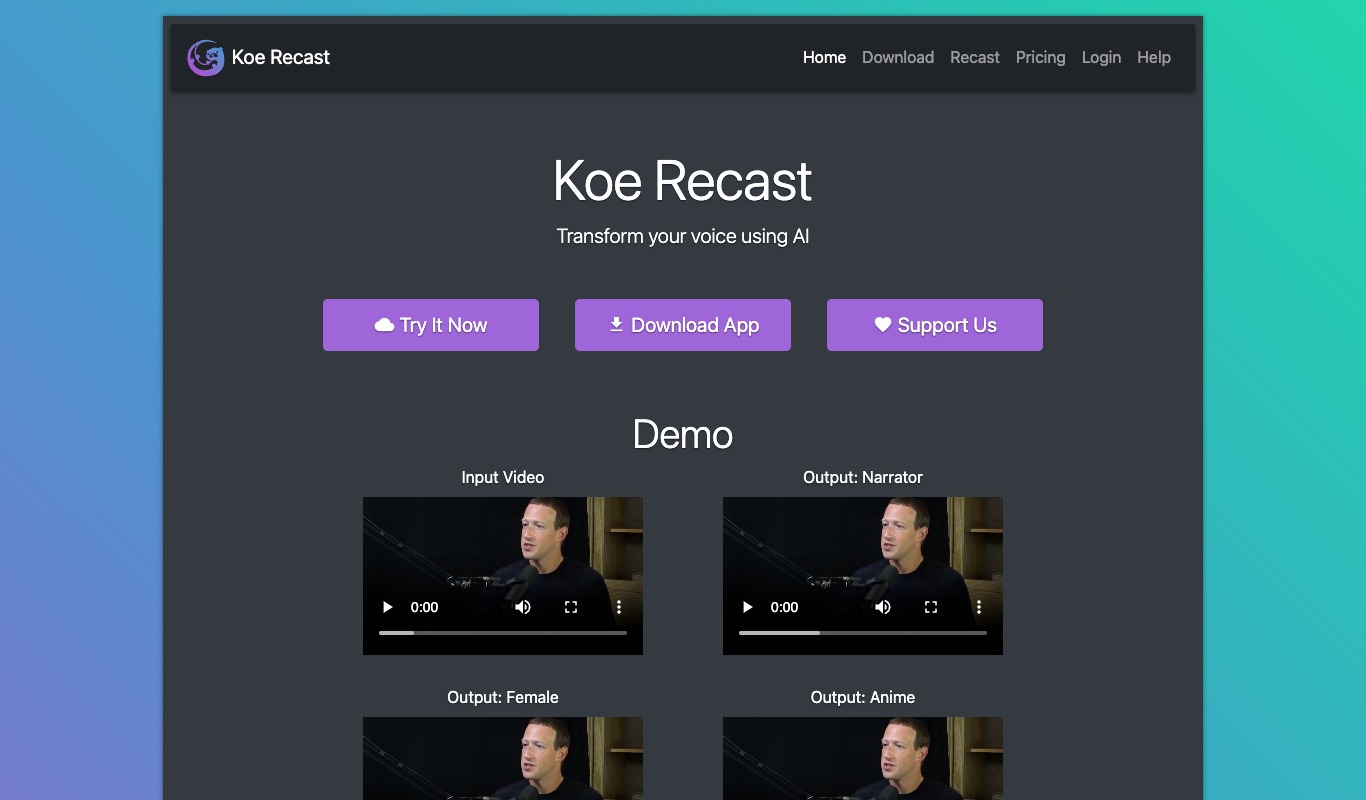The width and height of the screenshot is (1366, 800).
Task: Enter fullscreen on the Output: Narrator video
Action: pyautogui.click(x=931, y=607)
